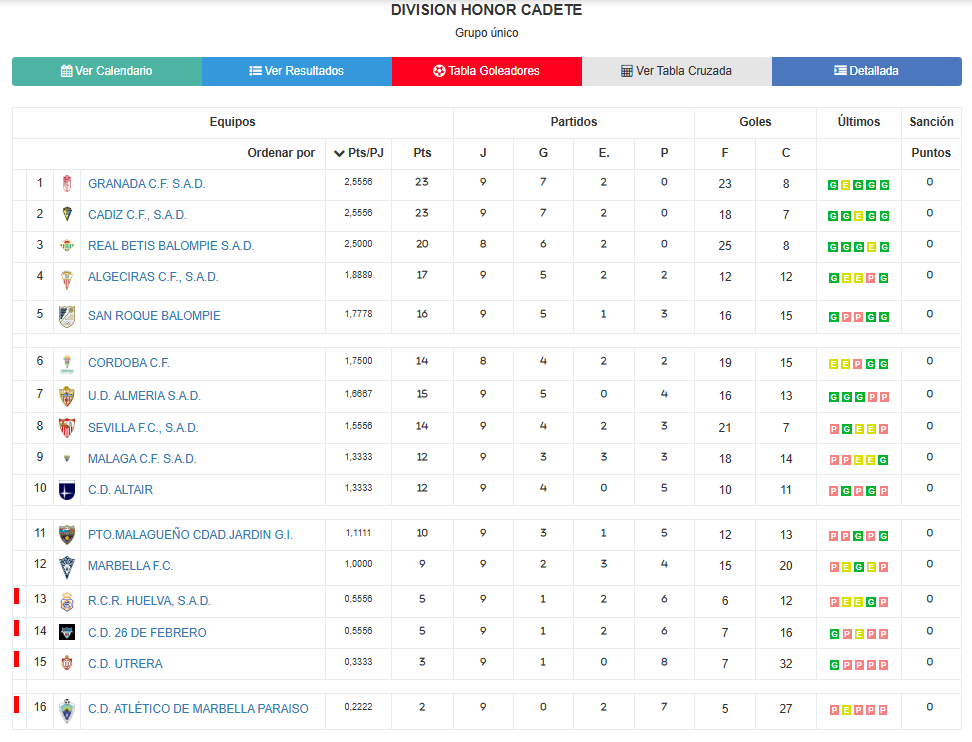972x742 pixels.
Task: Click Pto. Malagueño Cdad. Jardin crest icon
Action: 67,535
